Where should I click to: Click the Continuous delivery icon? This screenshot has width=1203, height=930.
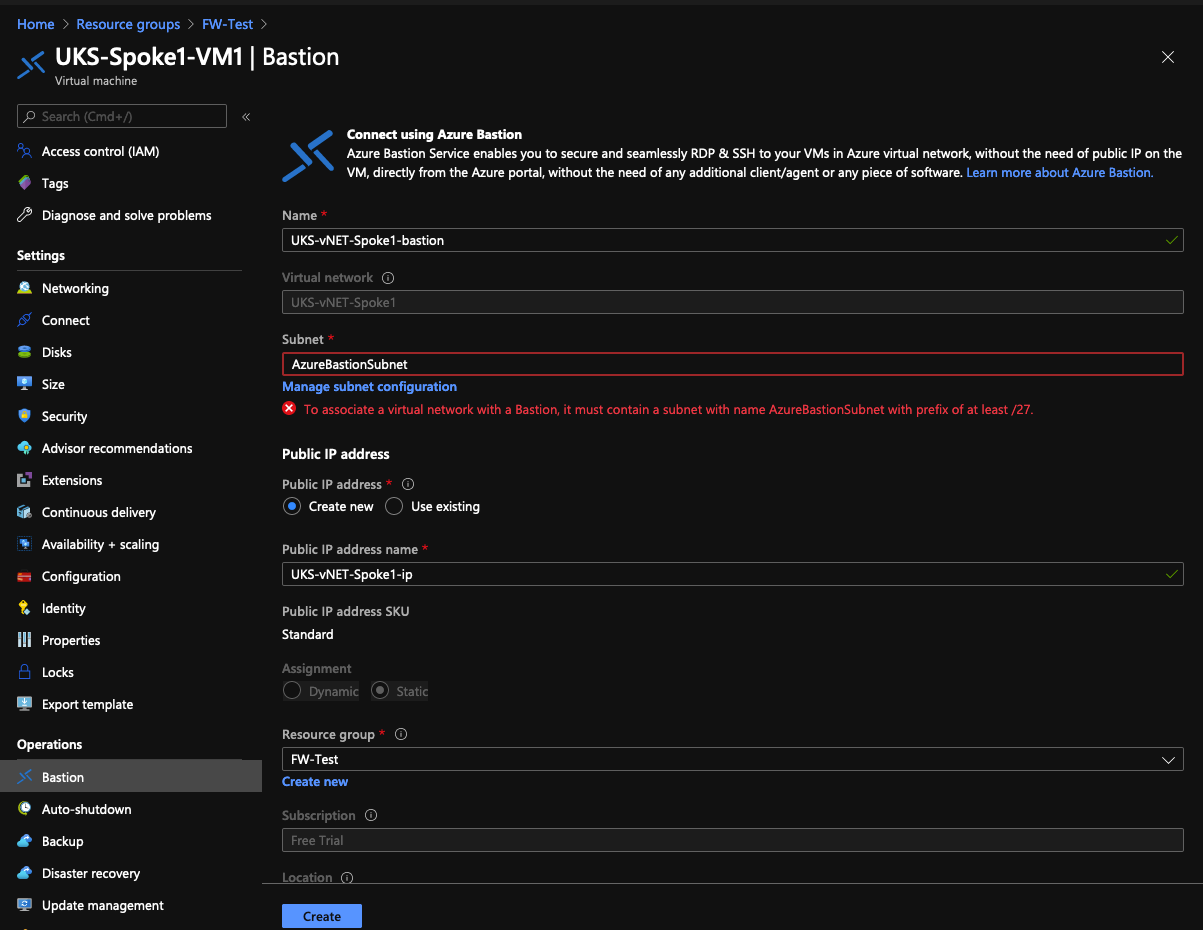click(25, 512)
